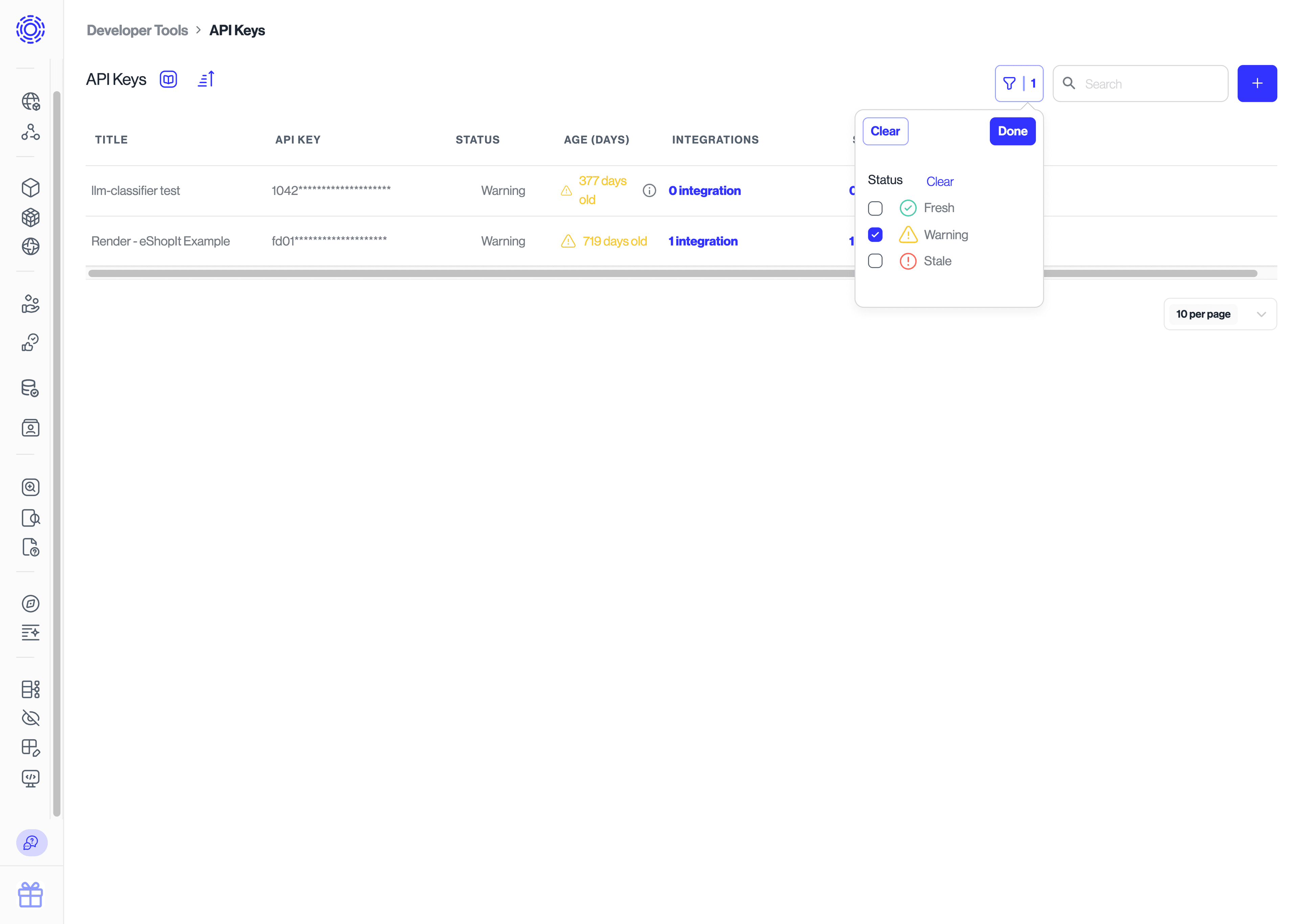1299x924 pixels.
Task: Open the help chat bubble
Action: [x=31, y=843]
